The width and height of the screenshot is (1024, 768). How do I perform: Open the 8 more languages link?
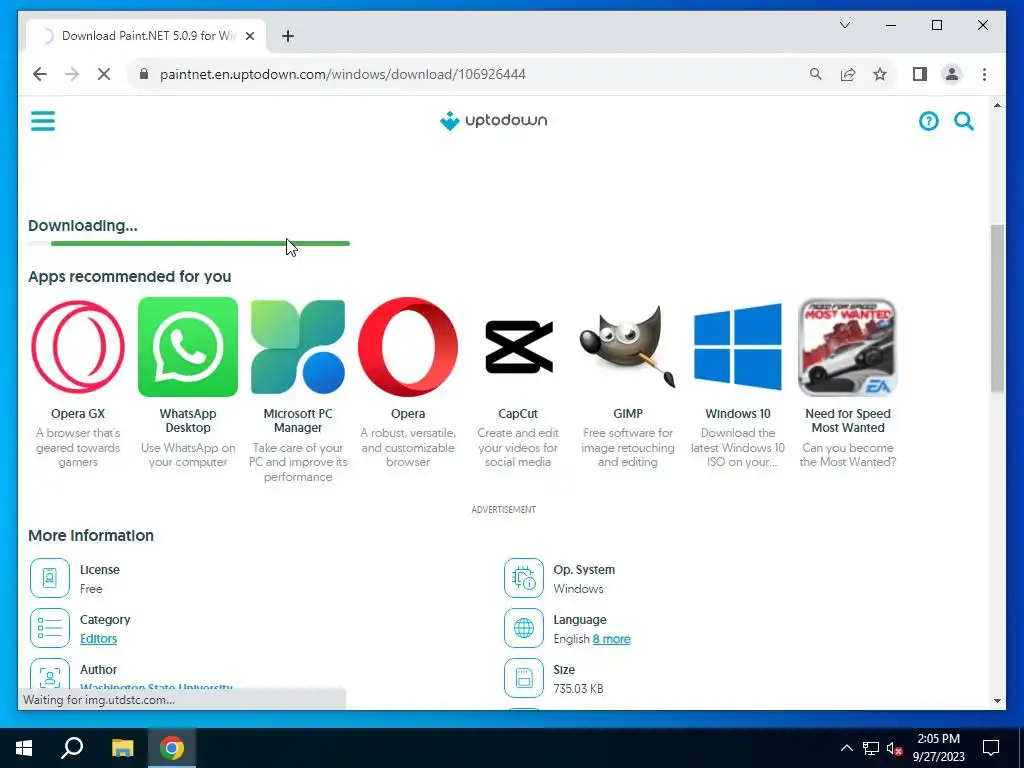611,639
